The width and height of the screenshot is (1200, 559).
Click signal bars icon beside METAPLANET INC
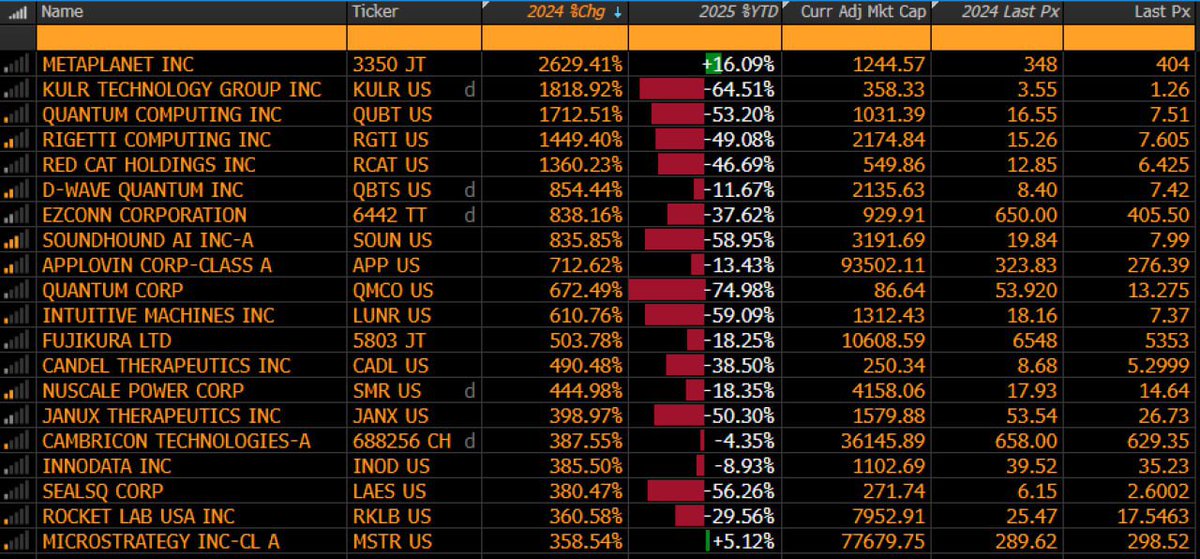click(18, 64)
